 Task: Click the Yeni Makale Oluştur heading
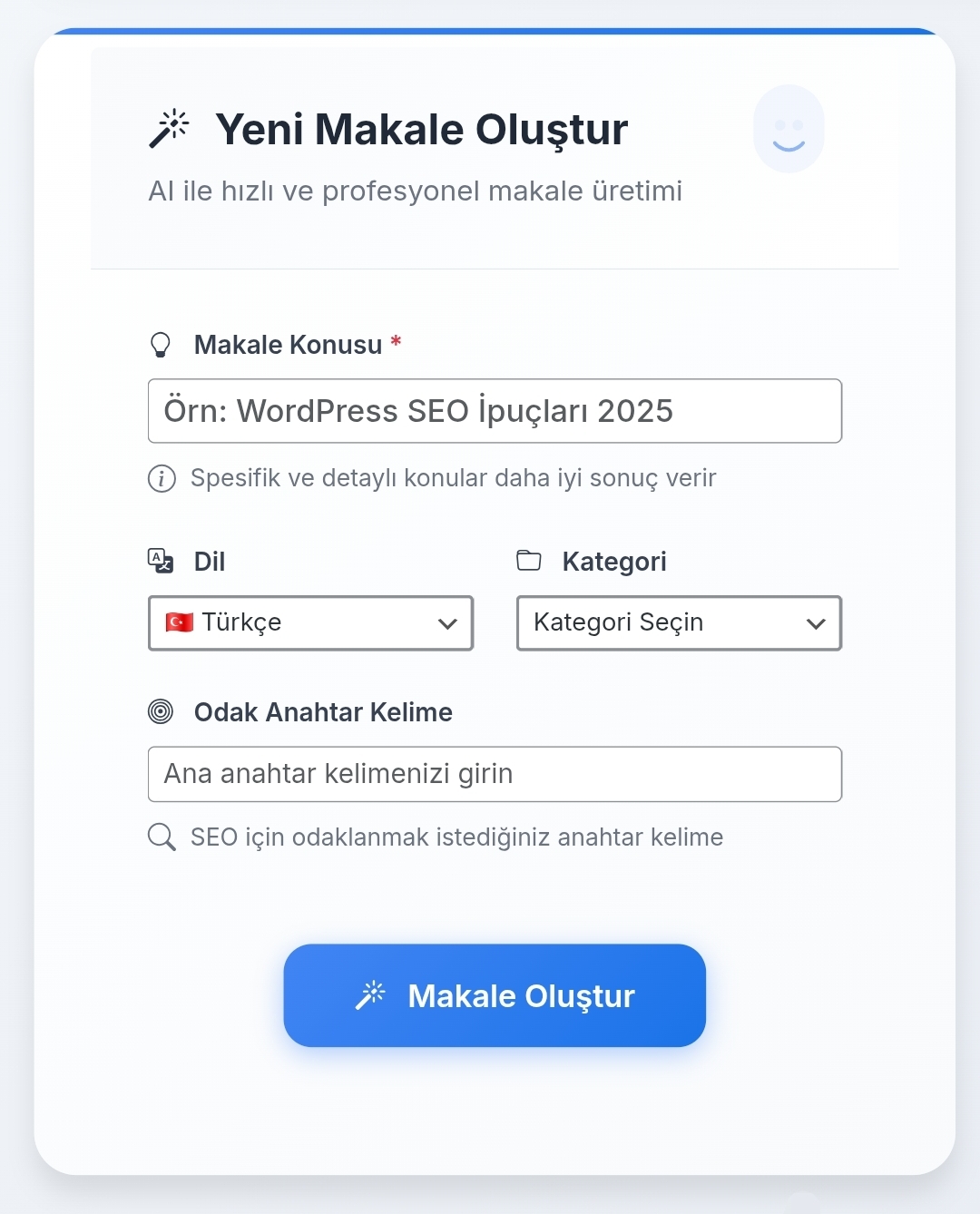(x=422, y=130)
